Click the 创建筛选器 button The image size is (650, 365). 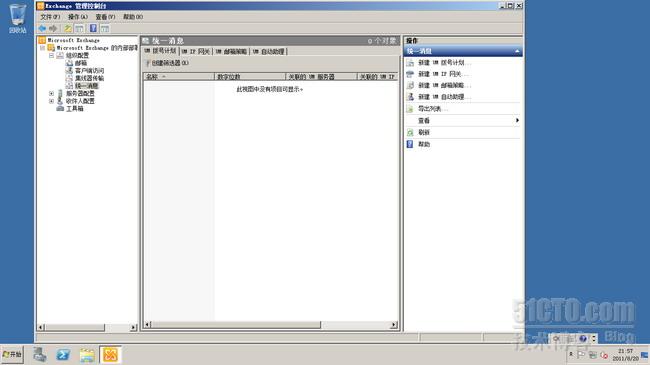pyautogui.click(x=167, y=63)
